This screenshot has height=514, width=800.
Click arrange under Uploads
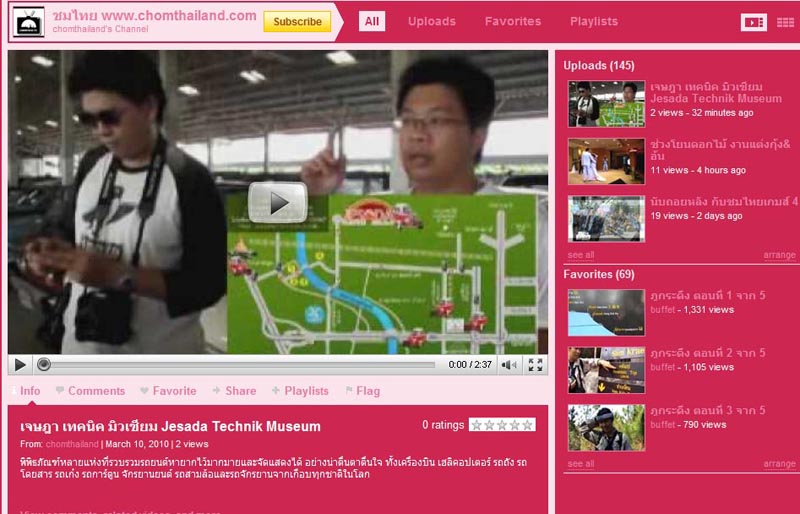click(779, 255)
